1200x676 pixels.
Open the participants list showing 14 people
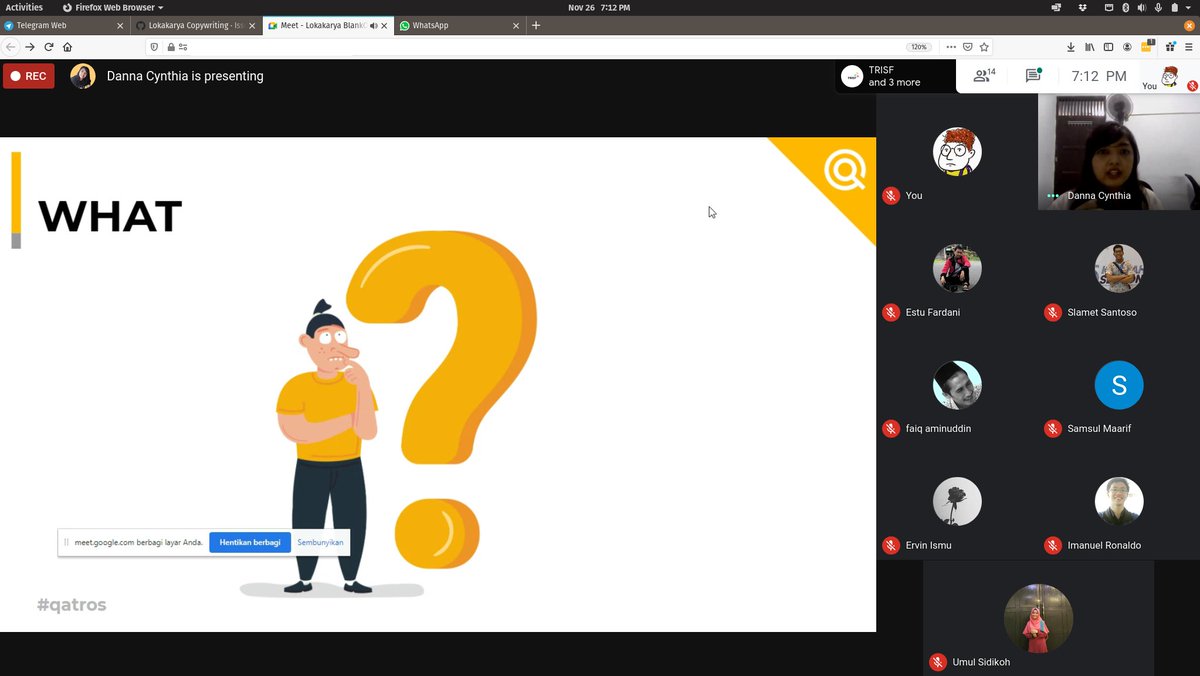[985, 76]
